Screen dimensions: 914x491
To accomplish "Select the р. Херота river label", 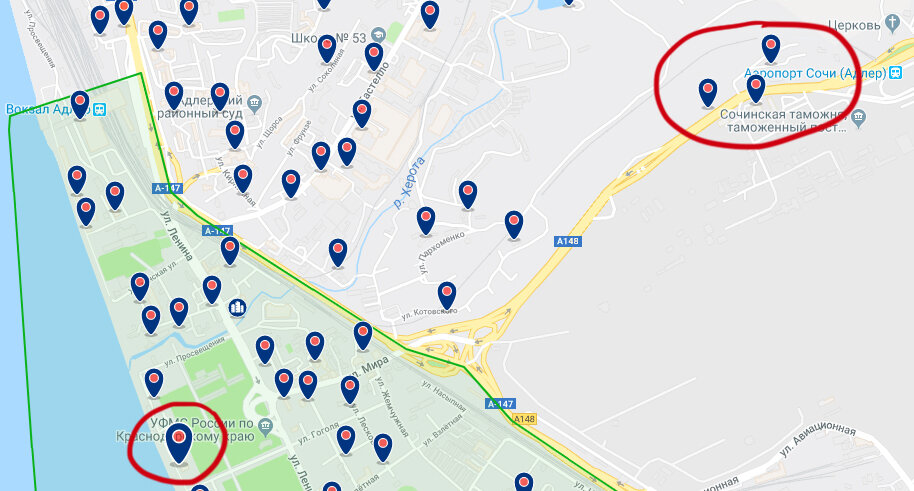I will click(409, 183).
